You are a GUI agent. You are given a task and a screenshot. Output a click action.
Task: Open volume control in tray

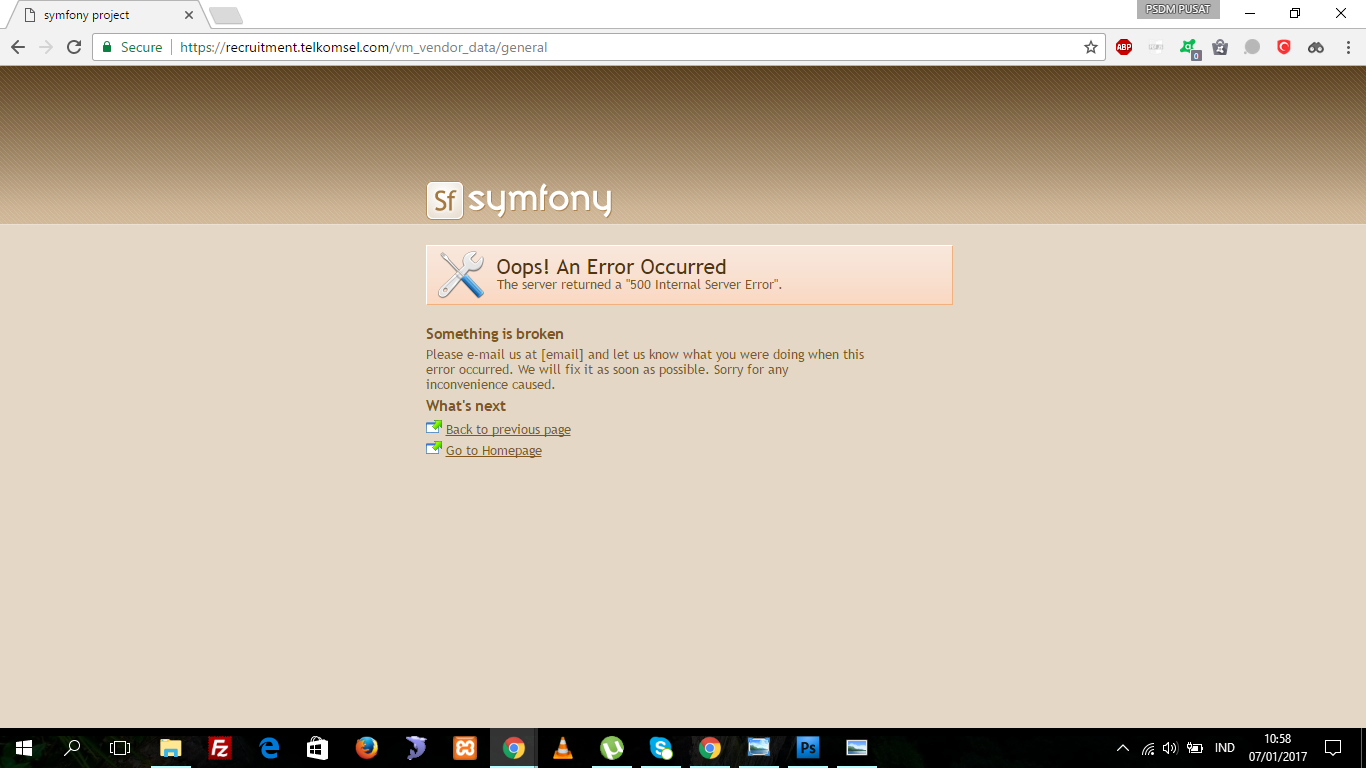coord(1171,748)
